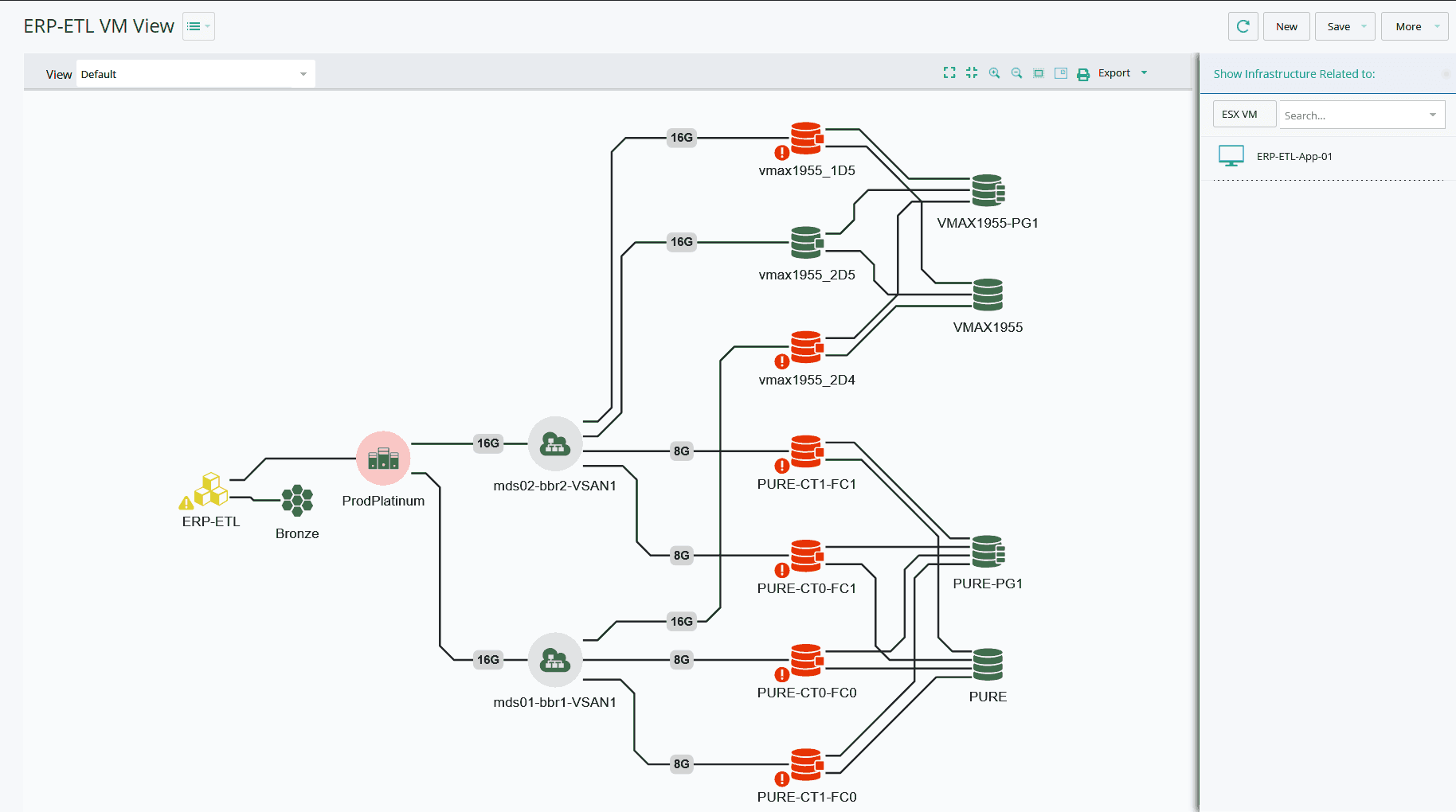Select the ProdPlatinum cluster node
Screen dimensions: 1456x812
tap(383, 458)
